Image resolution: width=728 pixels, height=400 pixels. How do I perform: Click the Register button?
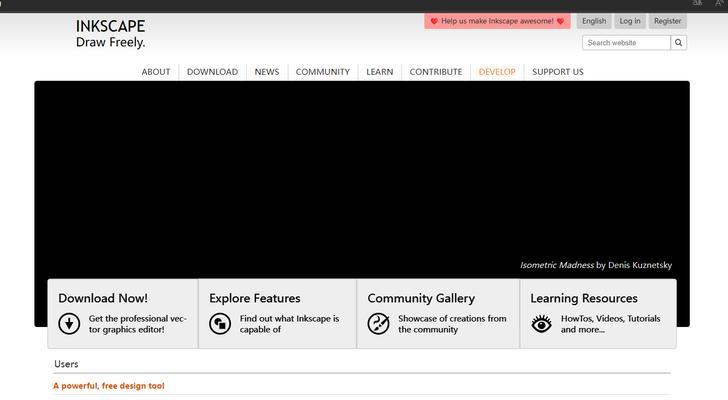point(667,21)
